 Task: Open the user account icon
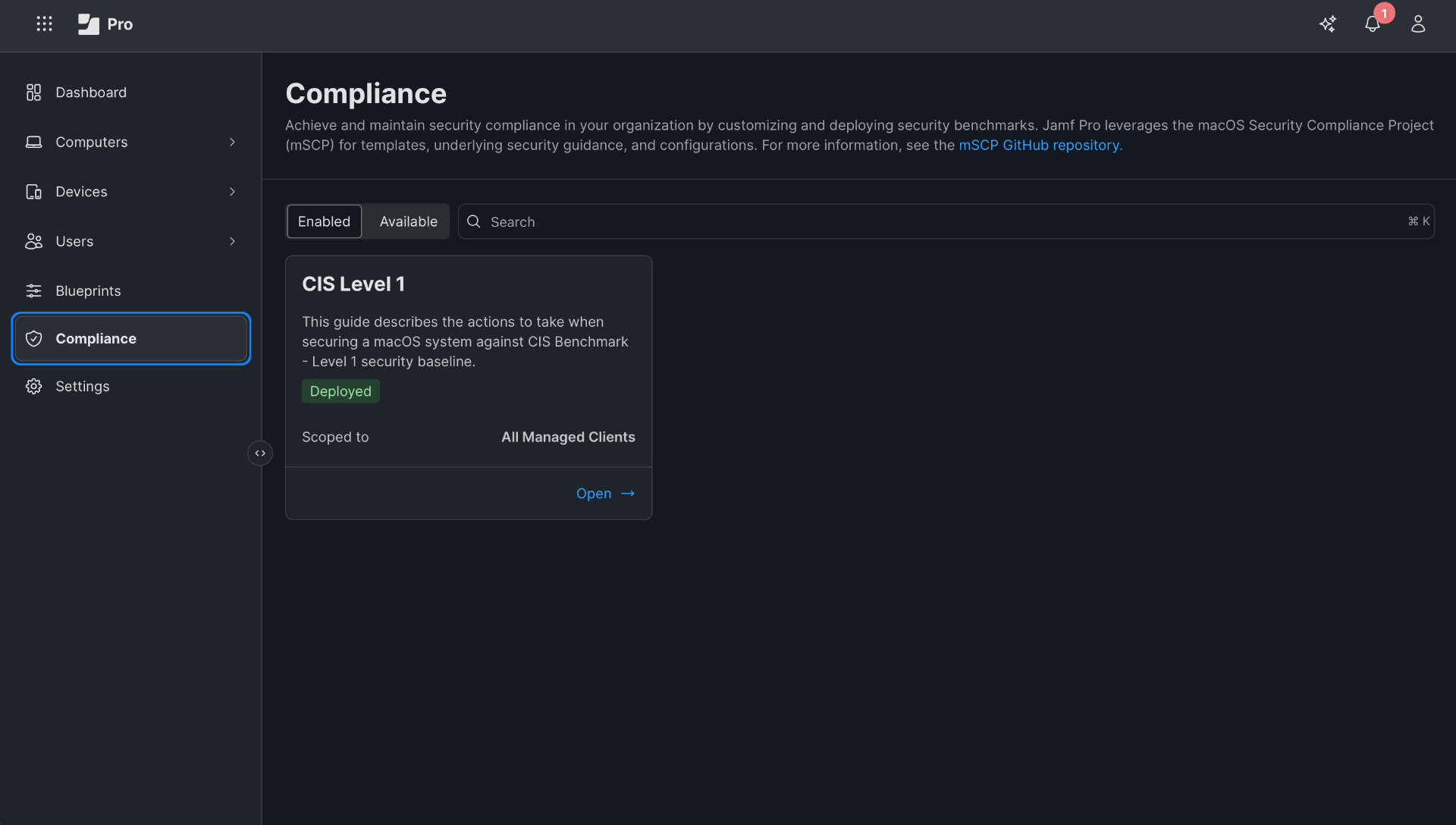[1418, 24]
